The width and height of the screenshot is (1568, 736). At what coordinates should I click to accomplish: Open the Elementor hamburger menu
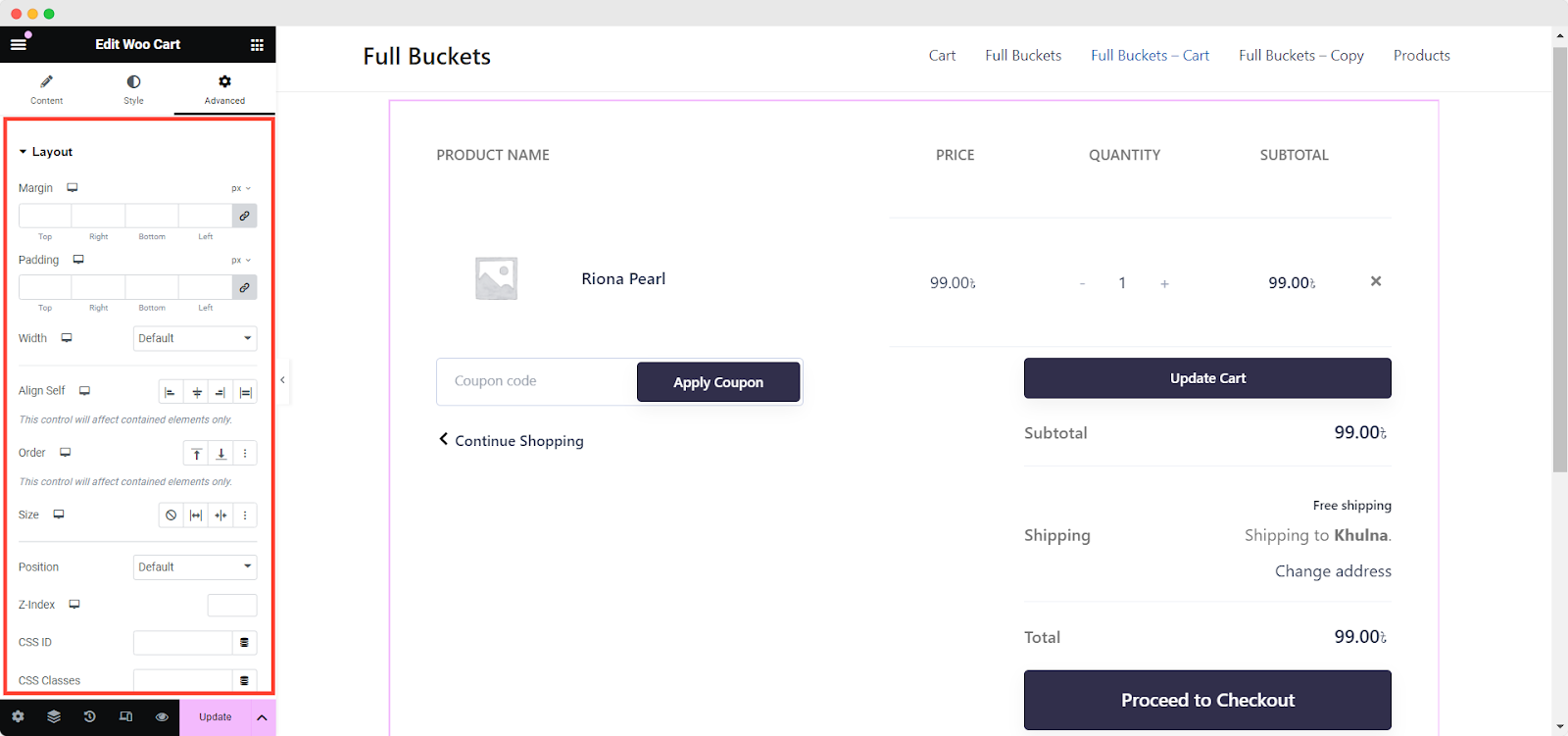click(18, 44)
